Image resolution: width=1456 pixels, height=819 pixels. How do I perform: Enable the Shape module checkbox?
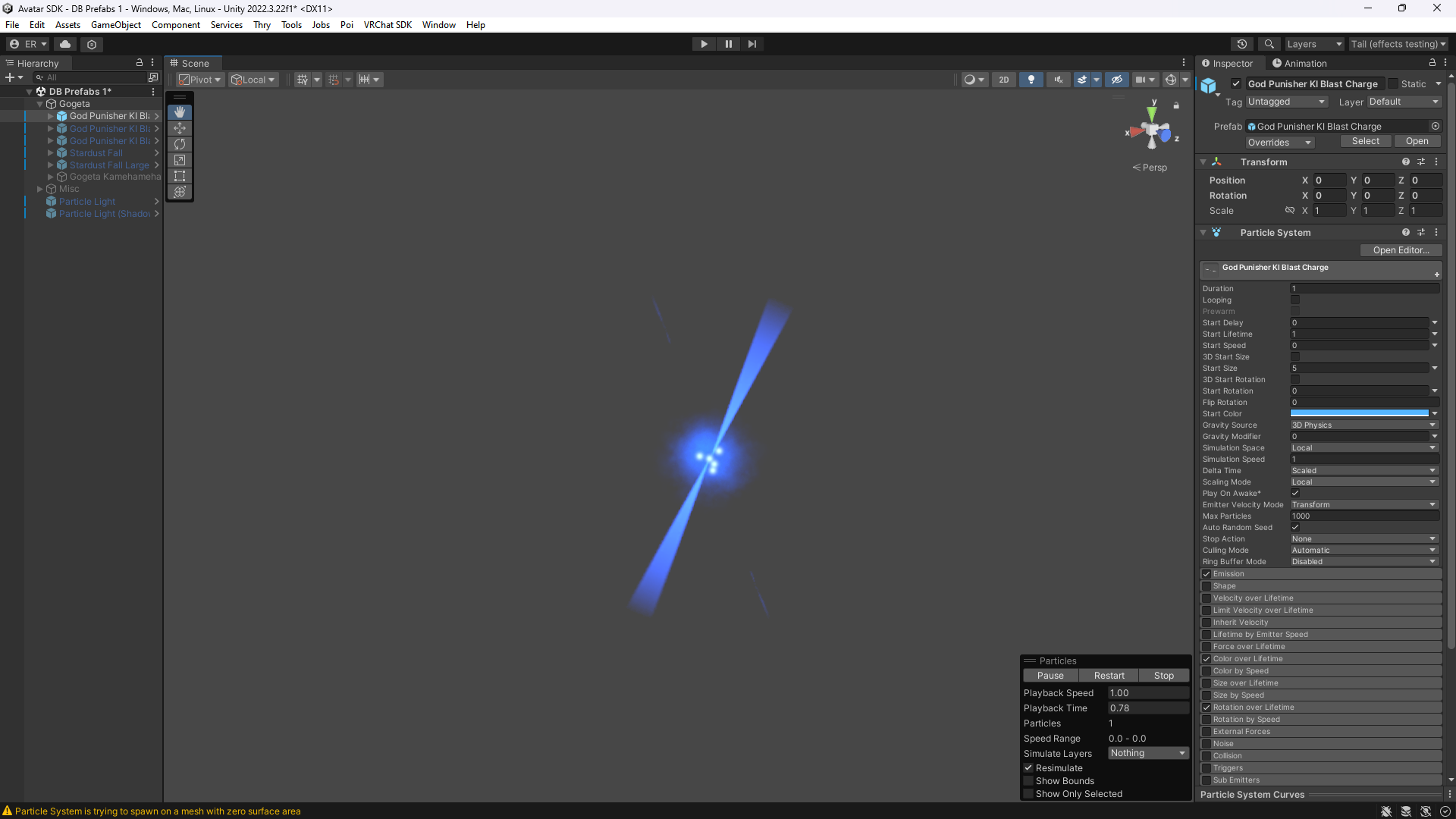pos(1207,586)
